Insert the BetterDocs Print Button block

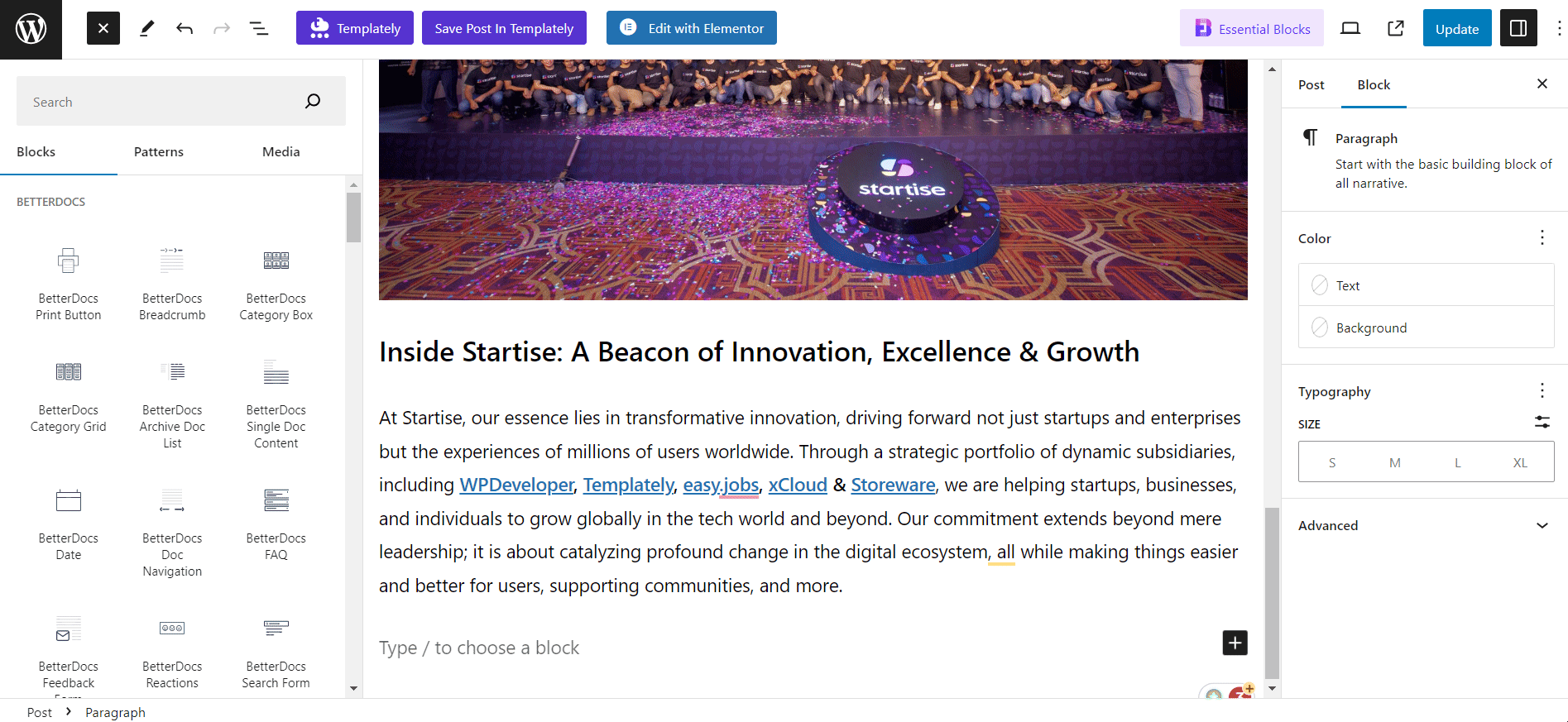tap(69, 283)
